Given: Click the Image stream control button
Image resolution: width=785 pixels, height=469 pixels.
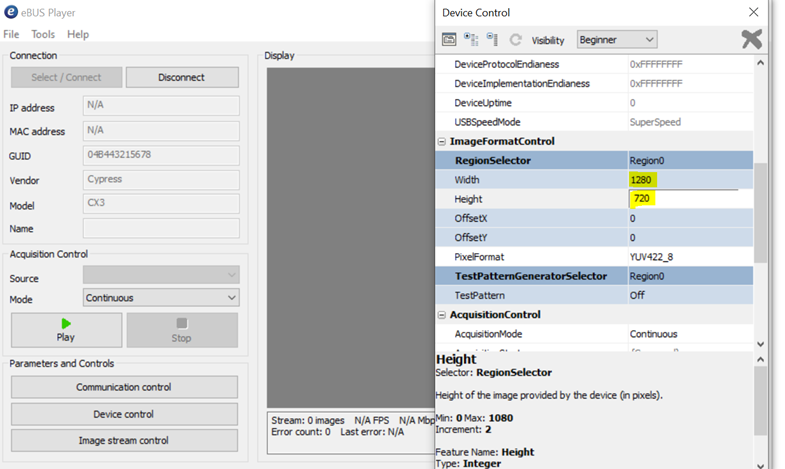Looking at the screenshot, I should (x=124, y=441).
